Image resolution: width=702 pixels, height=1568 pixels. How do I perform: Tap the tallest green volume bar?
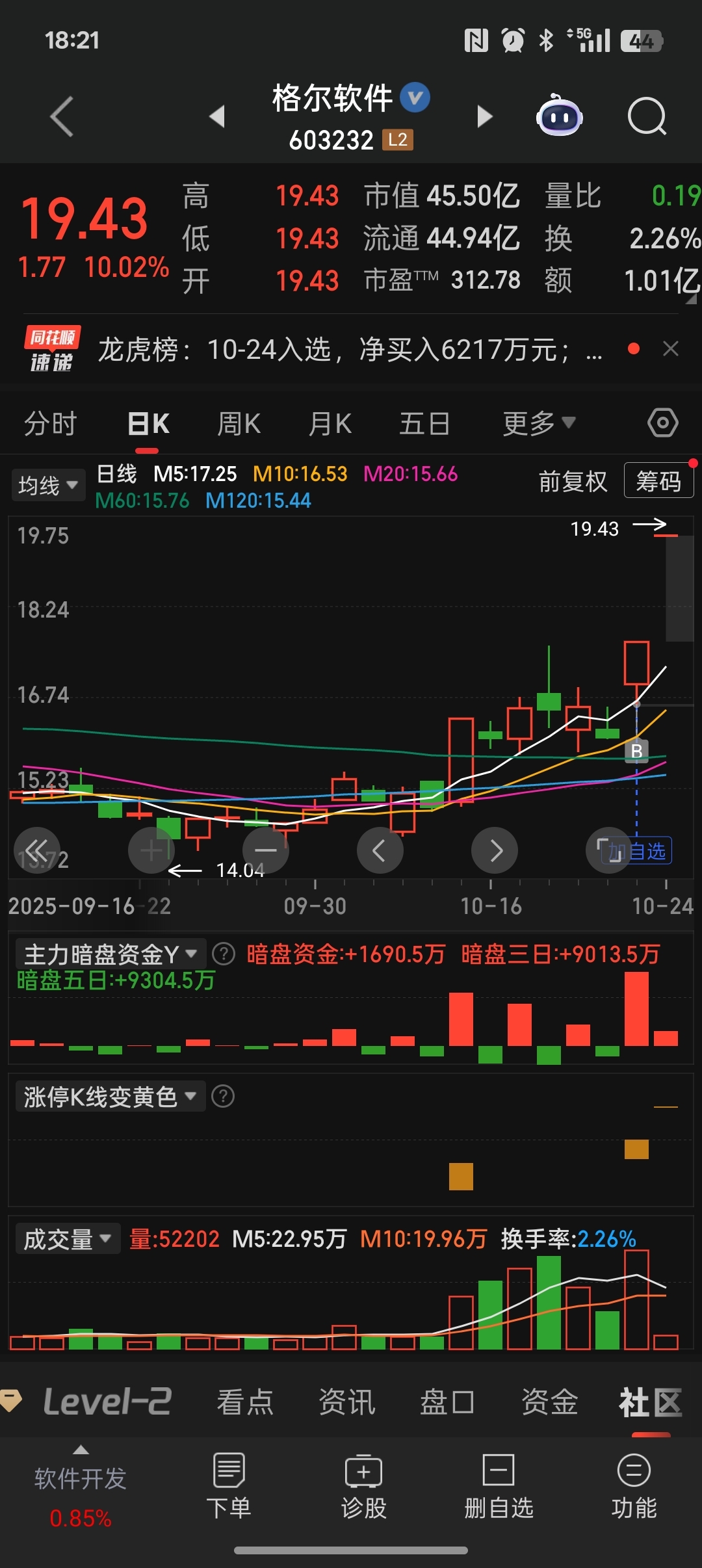click(549, 1303)
